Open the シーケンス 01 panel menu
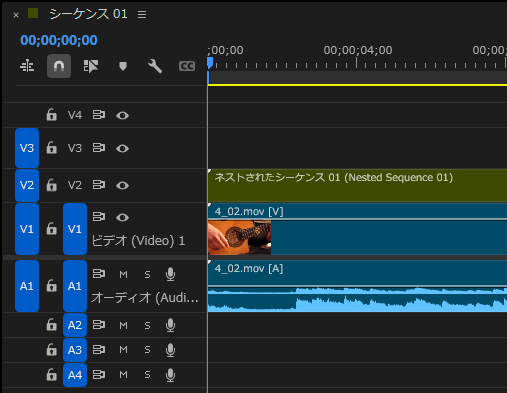This screenshot has height=393, width=507. point(142,14)
